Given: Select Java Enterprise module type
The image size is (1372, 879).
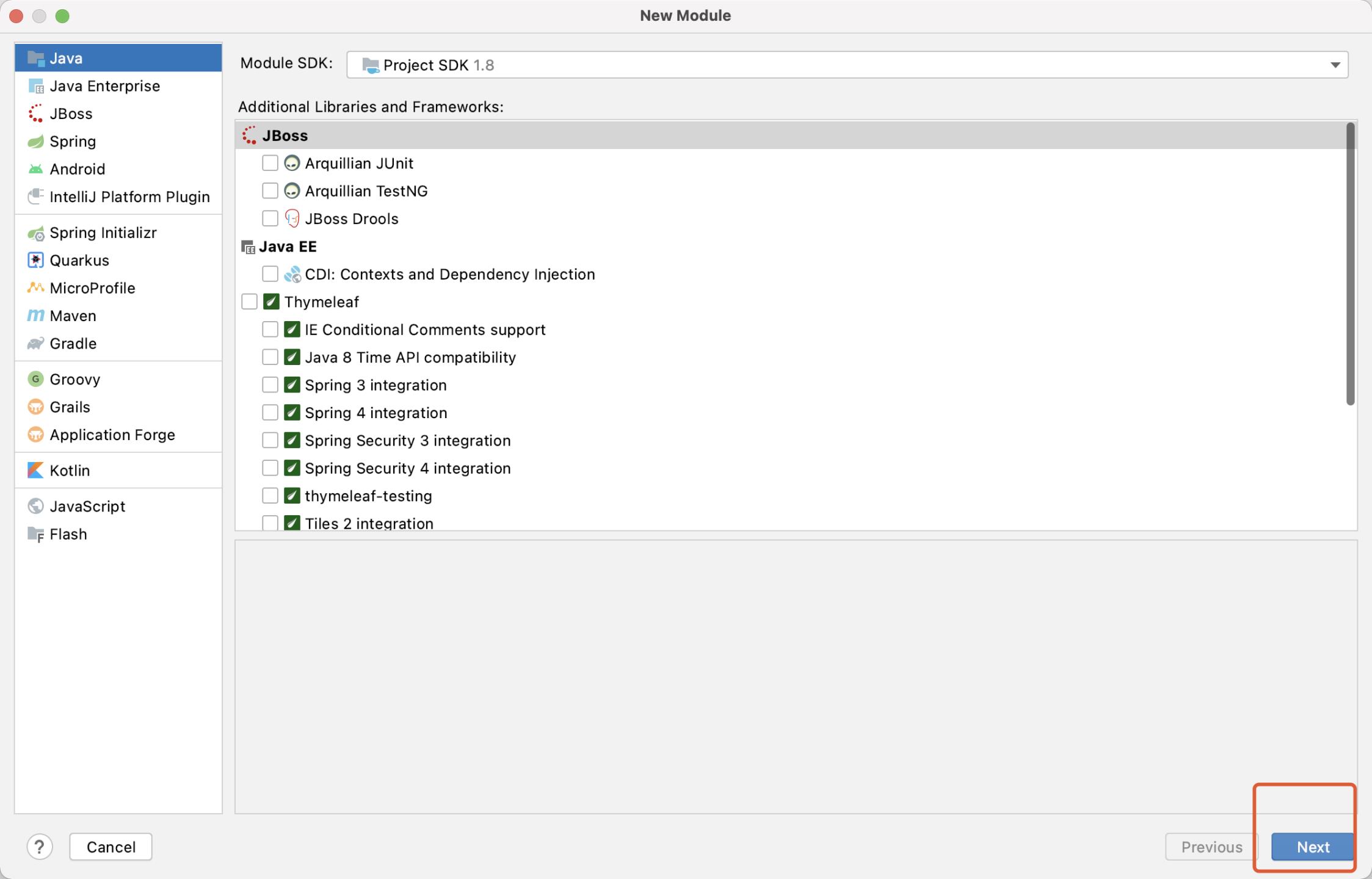Looking at the screenshot, I should (x=118, y=86).
